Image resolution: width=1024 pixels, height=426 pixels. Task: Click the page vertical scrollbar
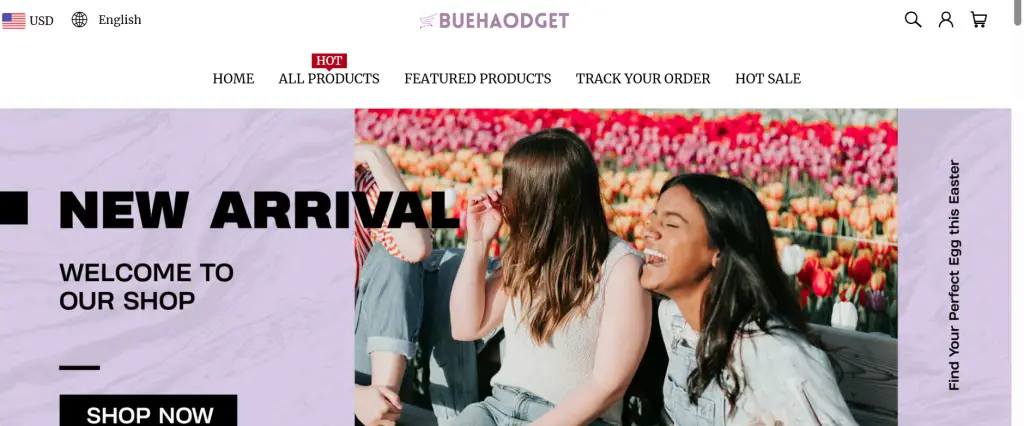pos(1017,213)
